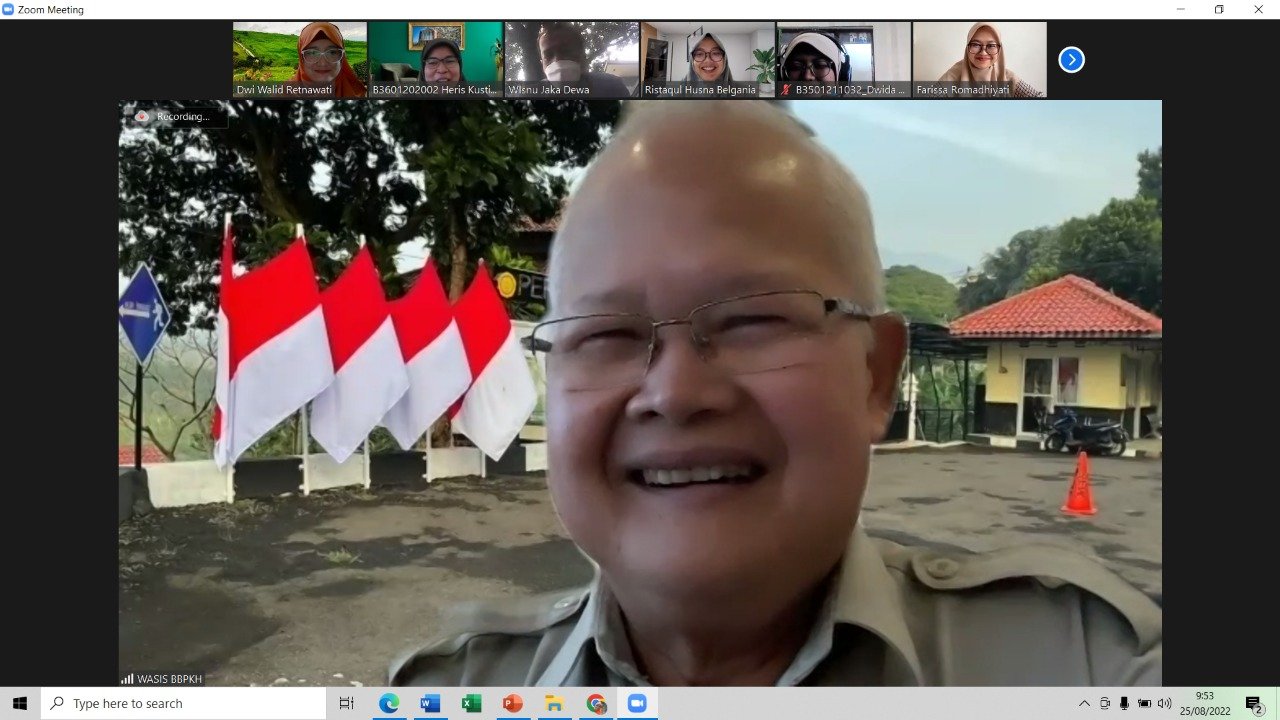Image resolution: width=1280 pixels, height=720 pixels.
Task: Open Microsoft Edge from taskbar
Action: pos(389,703)
